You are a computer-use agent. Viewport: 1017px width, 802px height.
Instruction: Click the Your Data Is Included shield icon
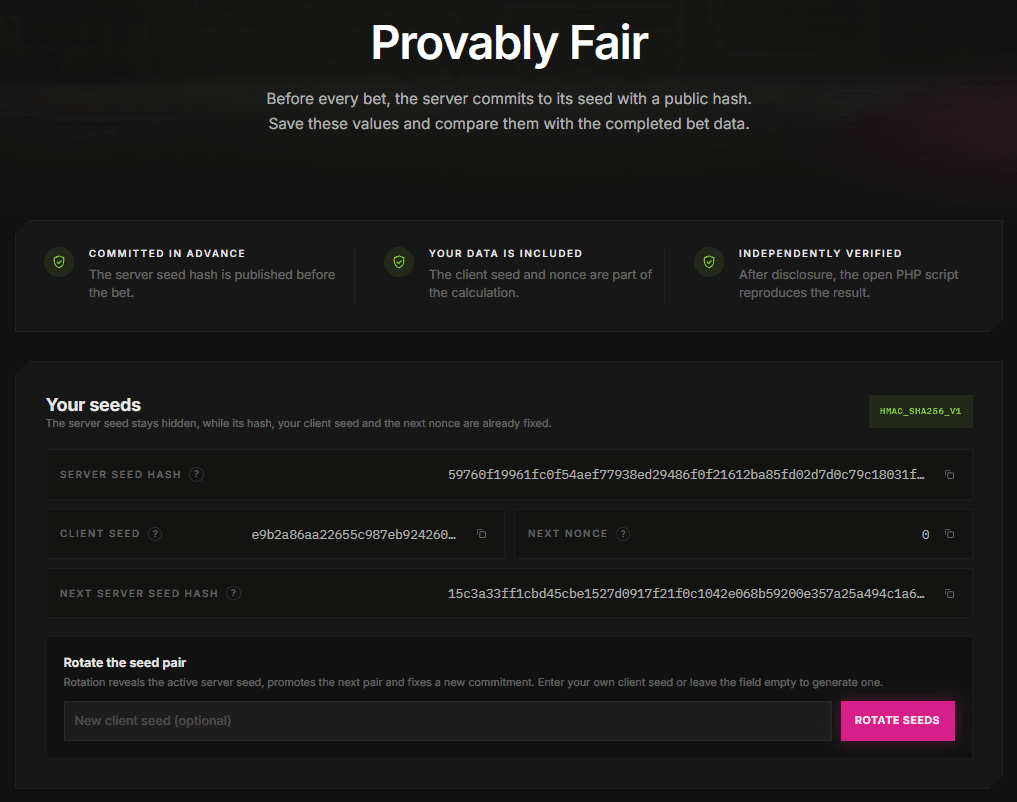point(399,262)
